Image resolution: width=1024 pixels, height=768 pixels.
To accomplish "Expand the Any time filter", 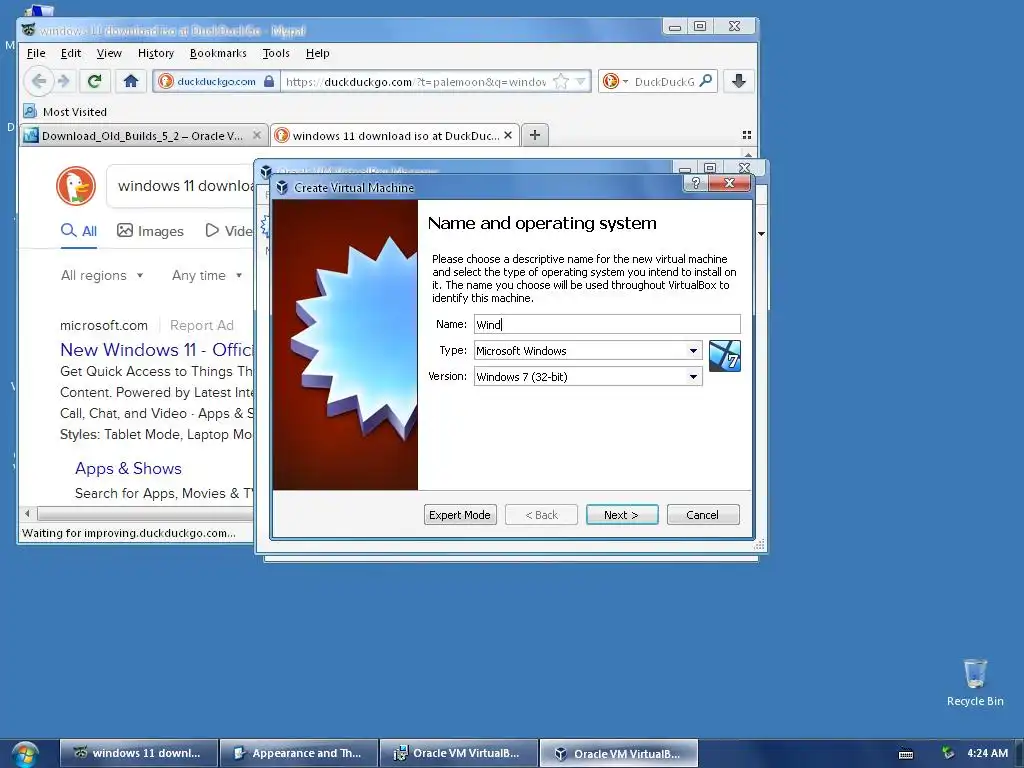I will click(x=207, y=275).
